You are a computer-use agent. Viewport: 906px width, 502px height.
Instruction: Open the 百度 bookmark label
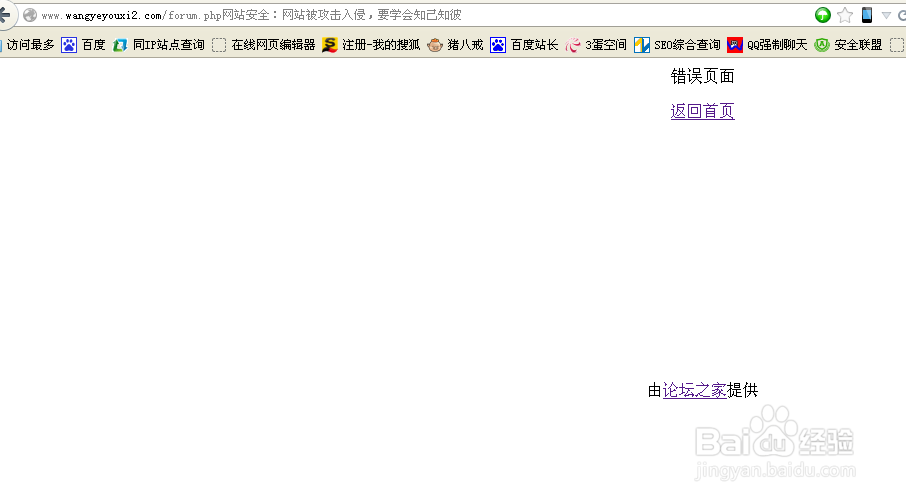click(93, 44)
